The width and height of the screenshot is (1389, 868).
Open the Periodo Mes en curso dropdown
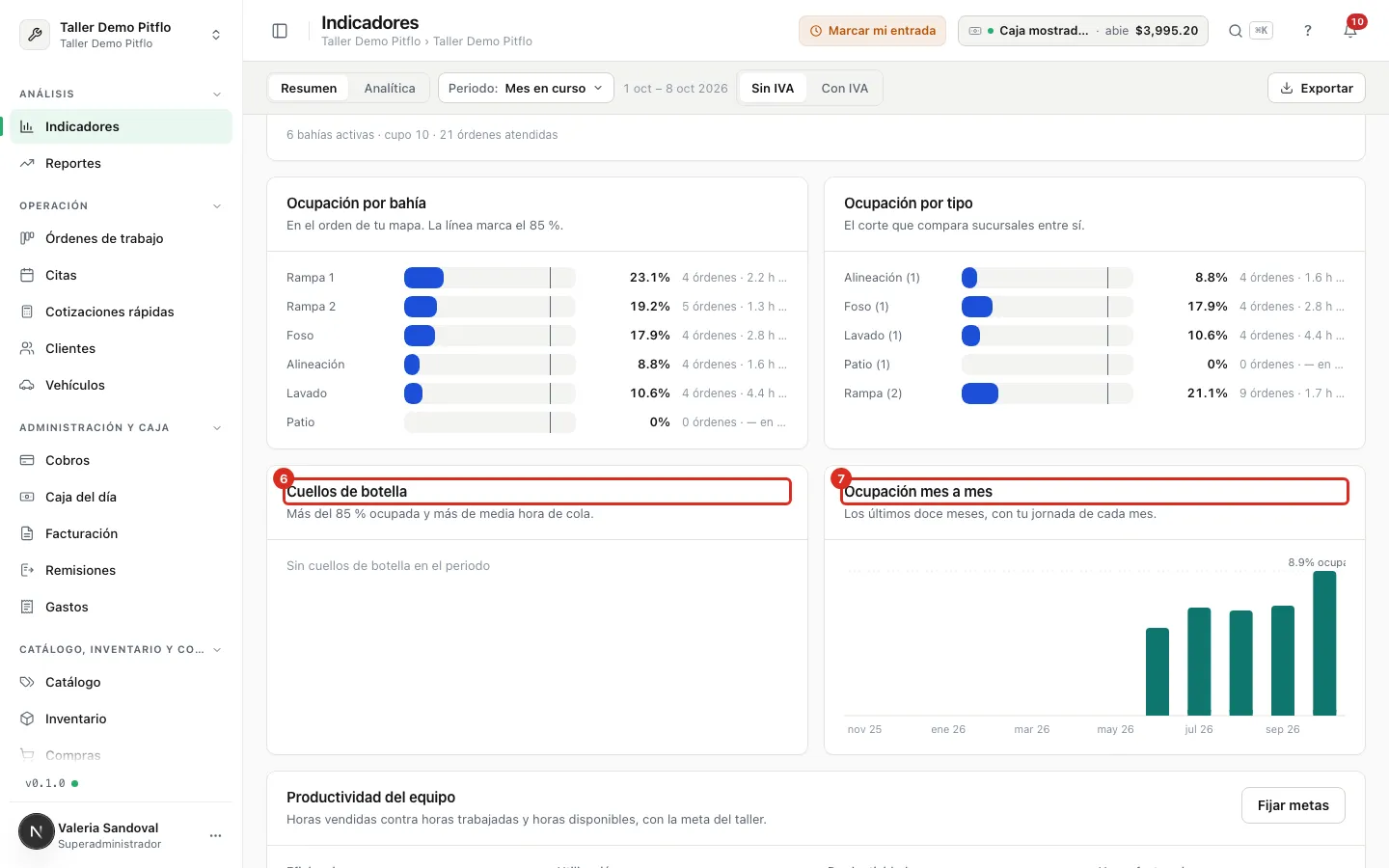click(x=526, y=88)
